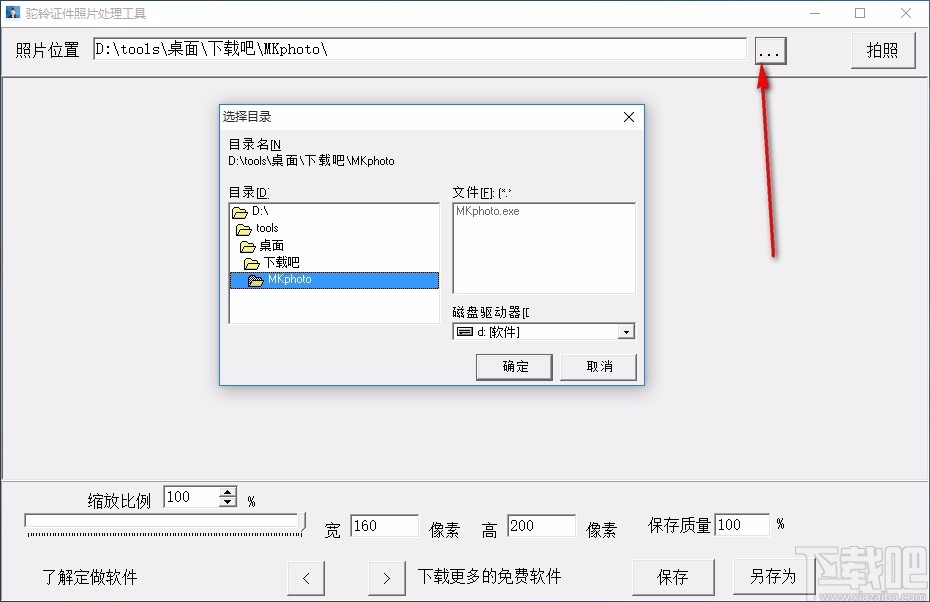Open the 磁盘驱动器 drive dropdown

[627, 331]
